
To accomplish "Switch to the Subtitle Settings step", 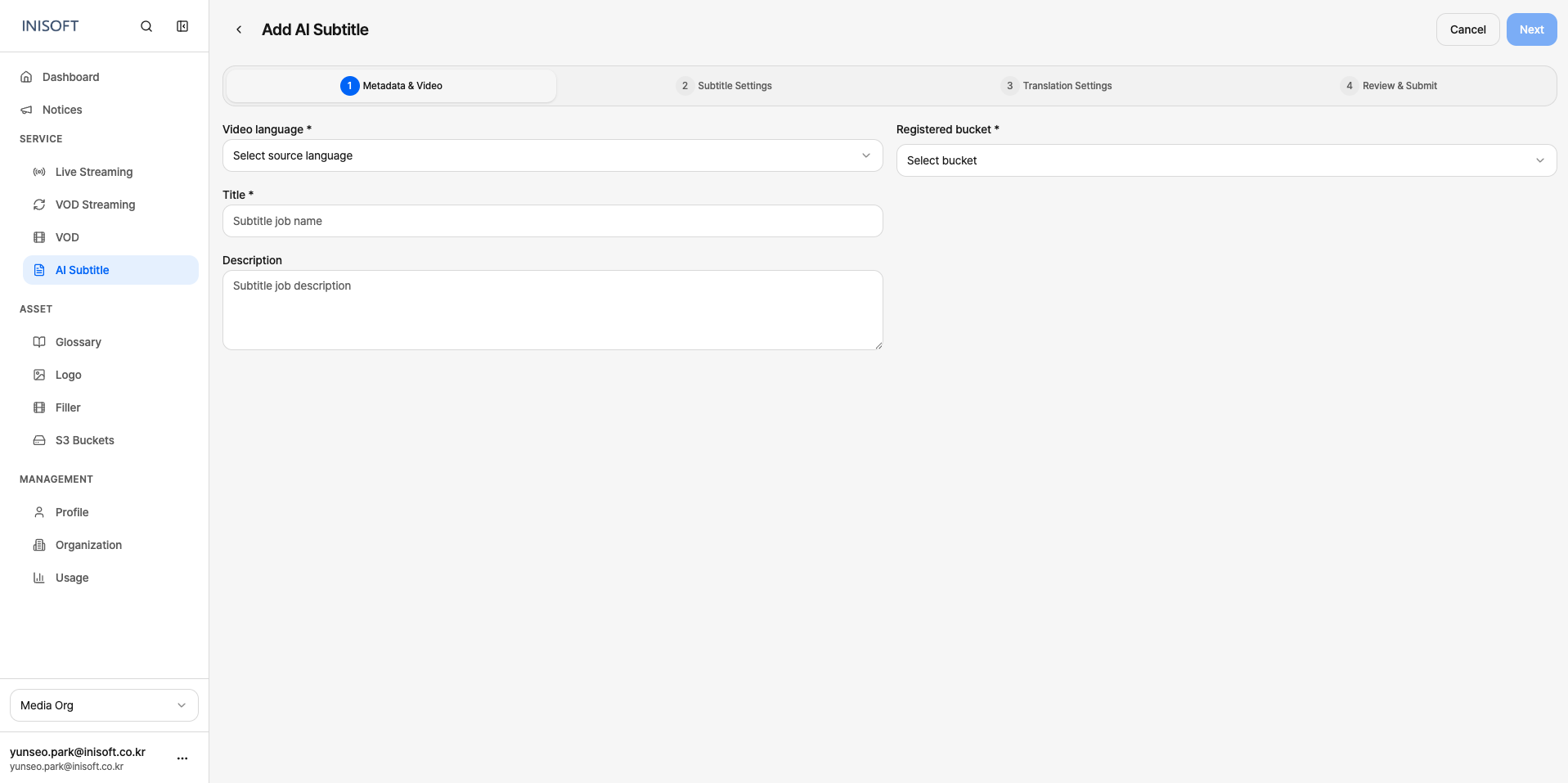I will pyautogui.click(x=724, y=86).
